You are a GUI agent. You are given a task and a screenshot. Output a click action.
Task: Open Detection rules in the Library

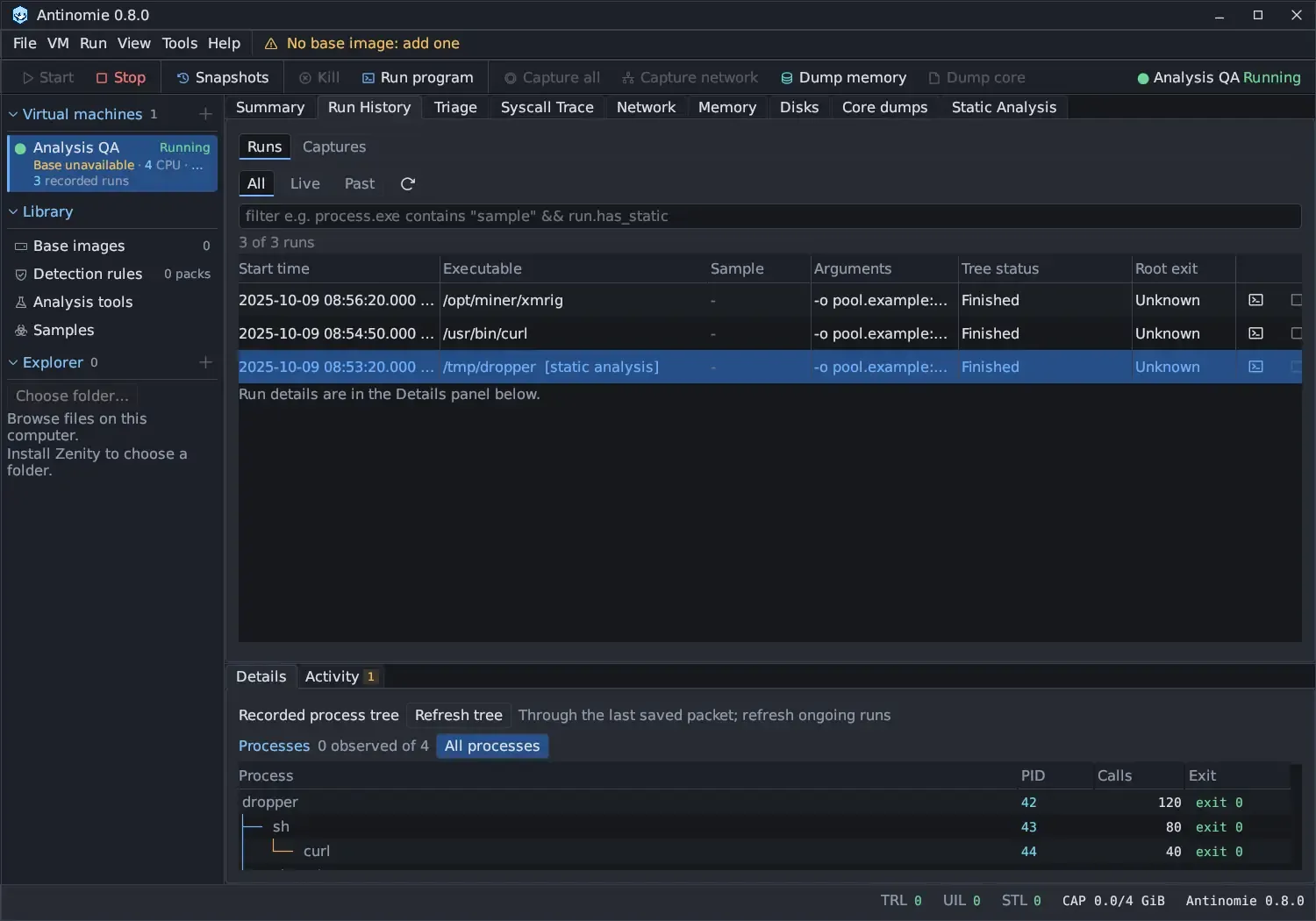(x=112, y=274)
